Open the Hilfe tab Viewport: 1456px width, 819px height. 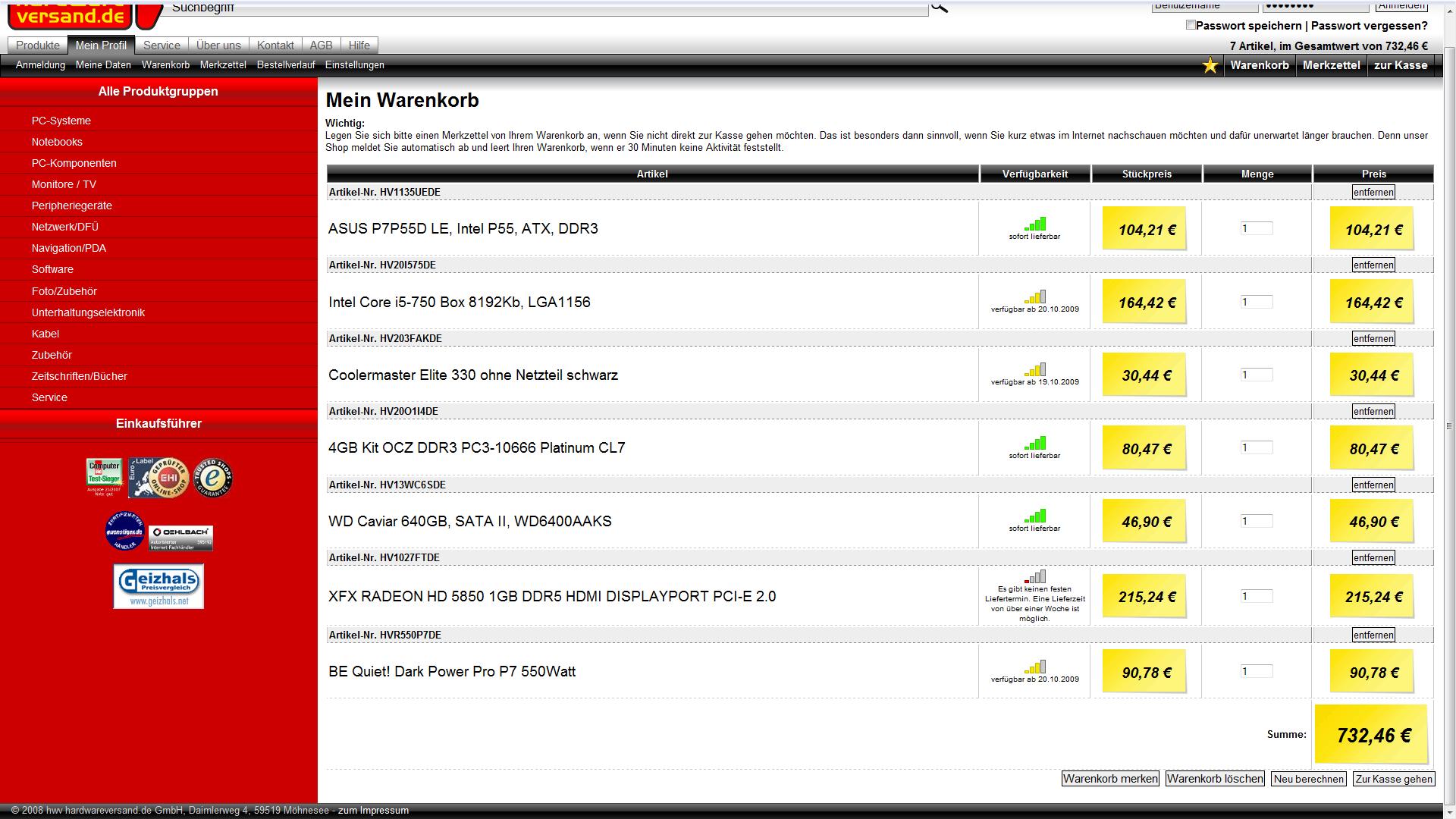coord(359,45)
